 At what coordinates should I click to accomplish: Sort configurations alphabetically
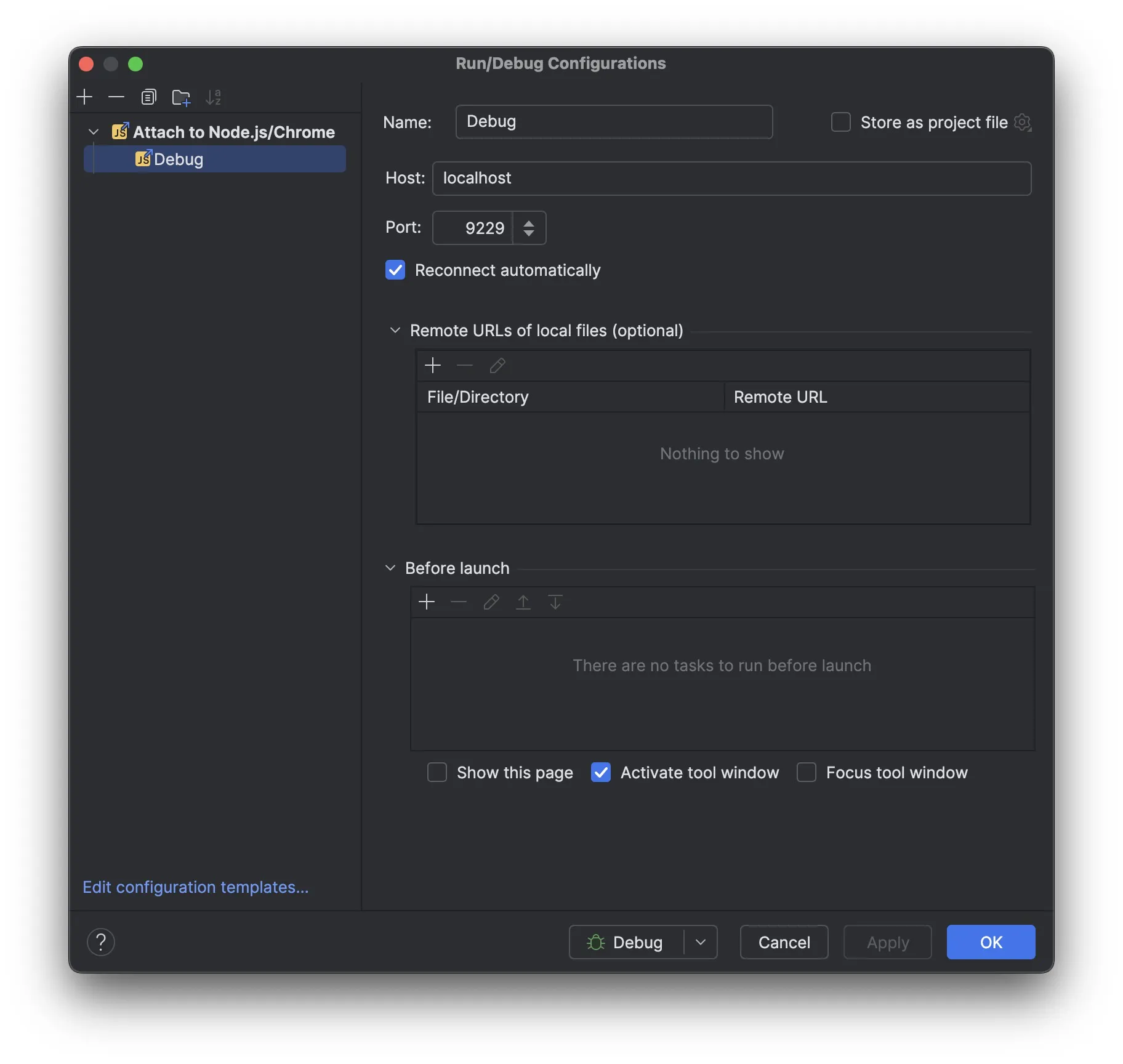[213, 97]
